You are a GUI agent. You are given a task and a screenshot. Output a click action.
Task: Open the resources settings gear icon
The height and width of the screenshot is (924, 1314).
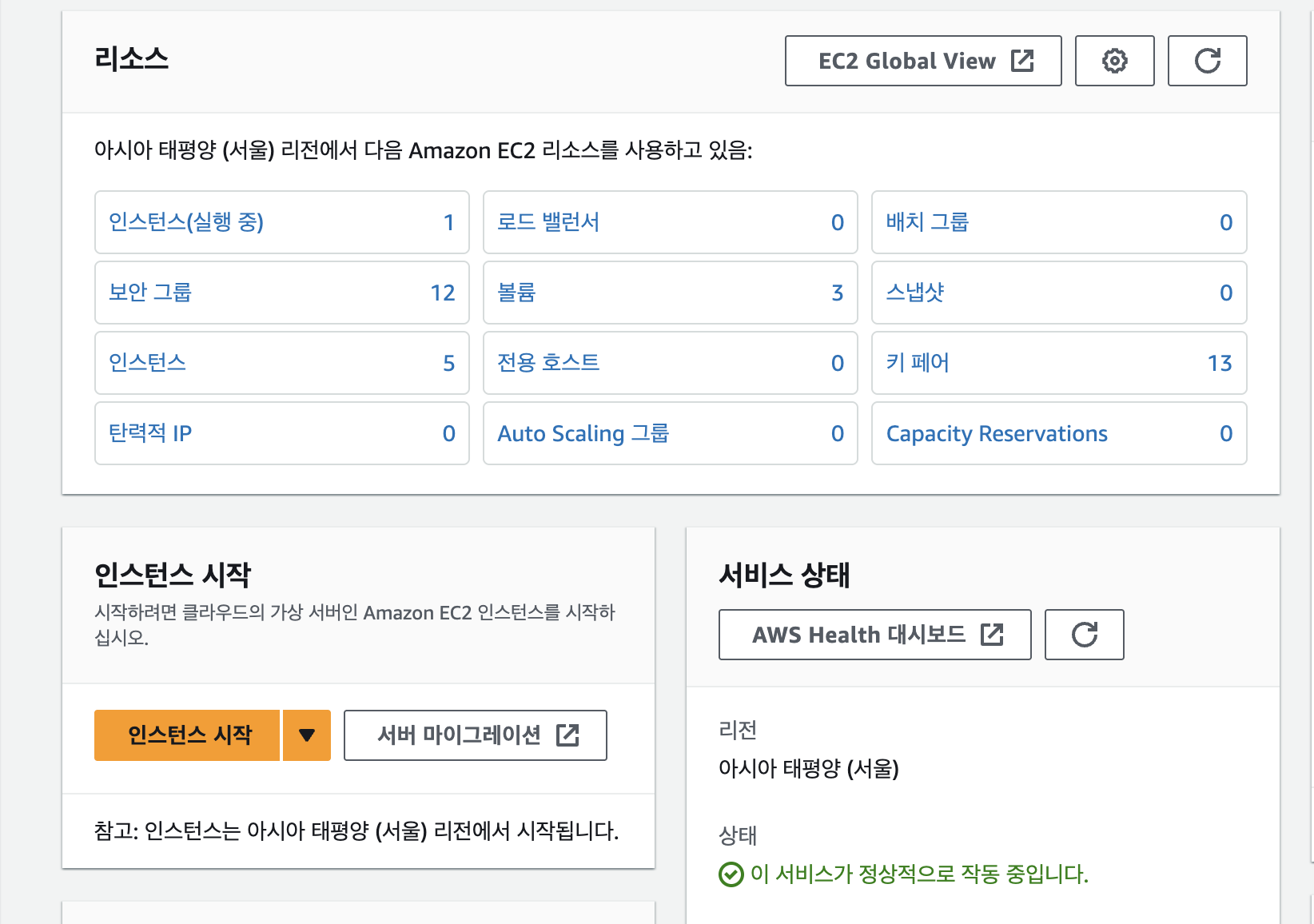[x=1114, y=61]
